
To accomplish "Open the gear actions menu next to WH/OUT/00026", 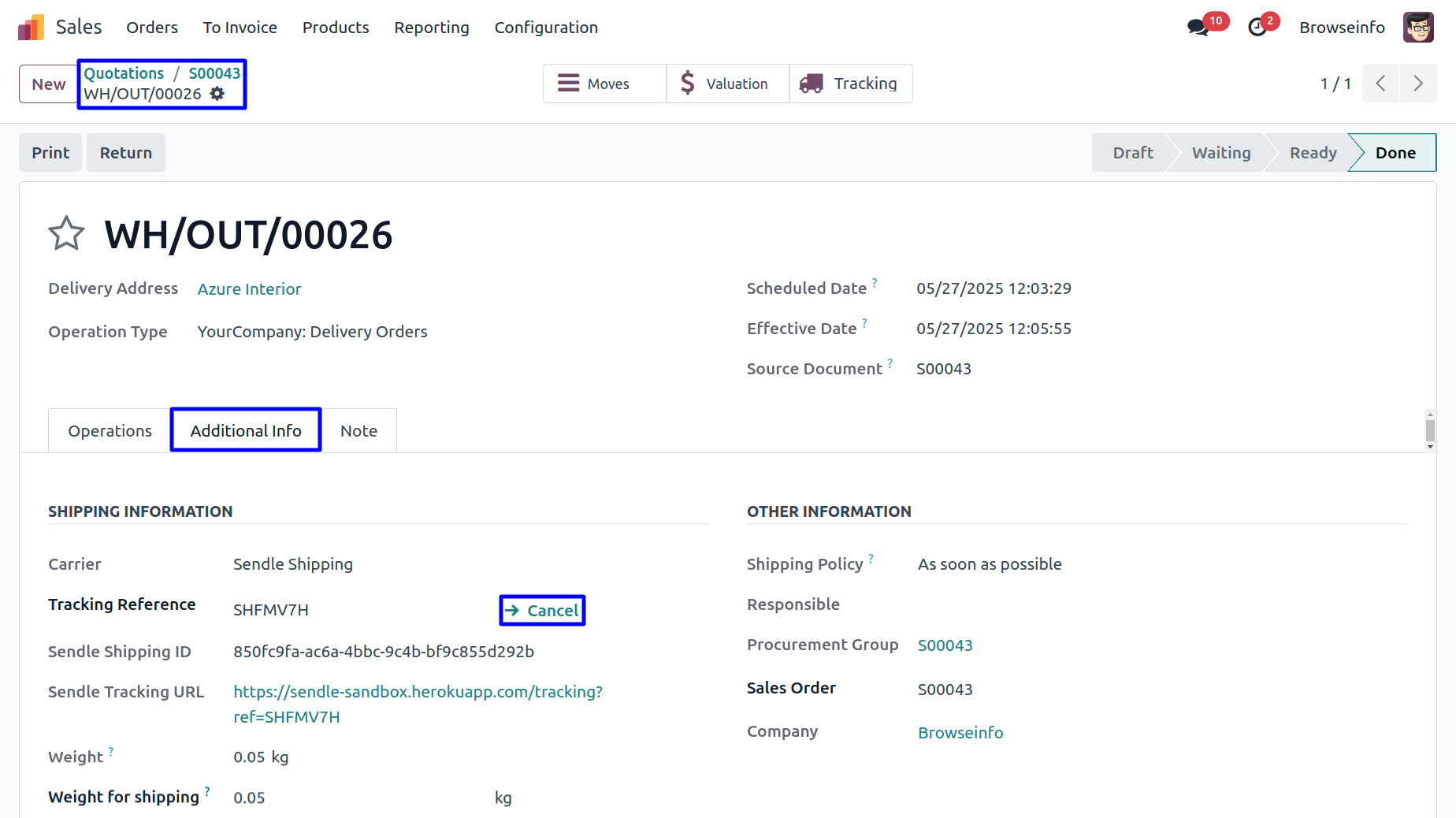I will click(217, 94).
